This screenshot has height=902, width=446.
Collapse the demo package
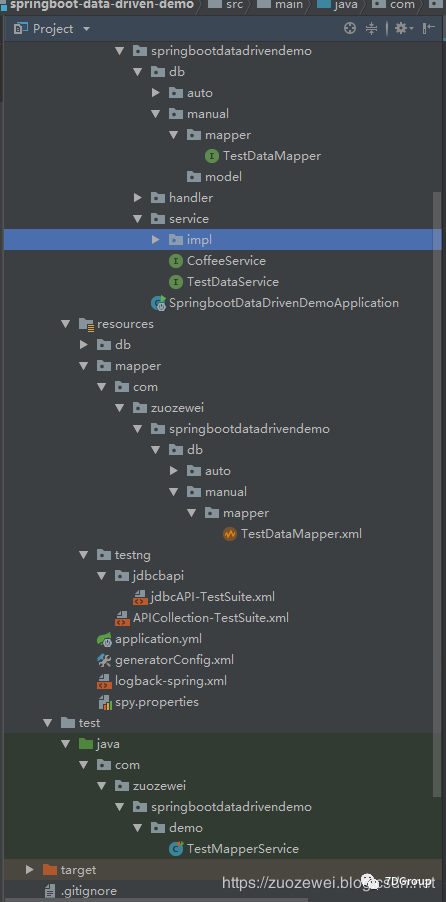coord(138,828)
